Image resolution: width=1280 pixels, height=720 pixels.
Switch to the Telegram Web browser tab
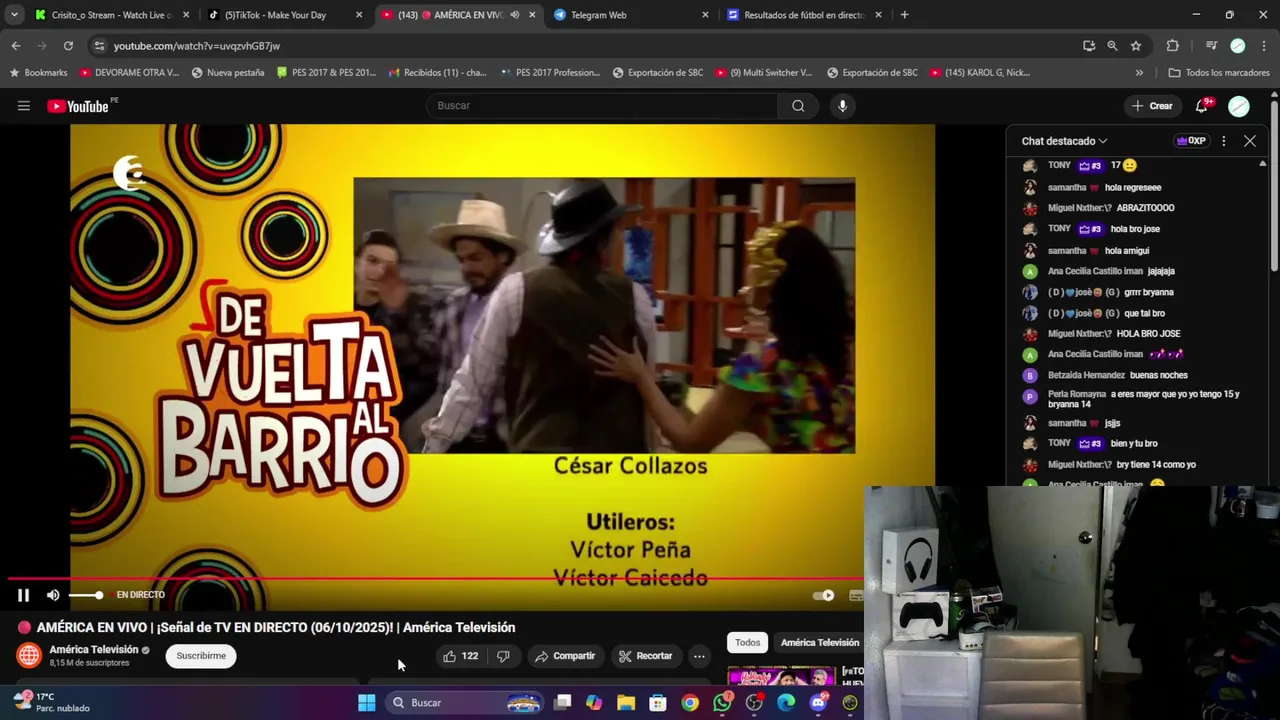(628, 15)
